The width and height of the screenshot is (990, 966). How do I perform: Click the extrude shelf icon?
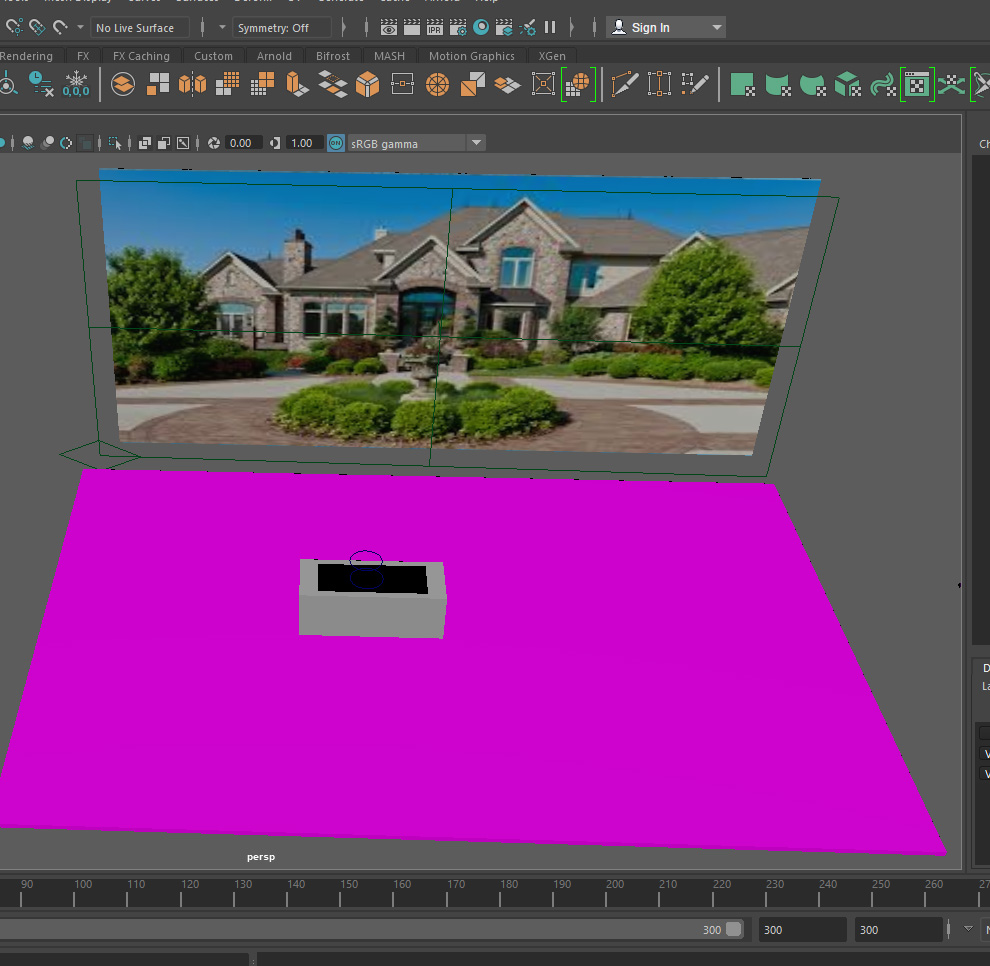click(297, 84)
